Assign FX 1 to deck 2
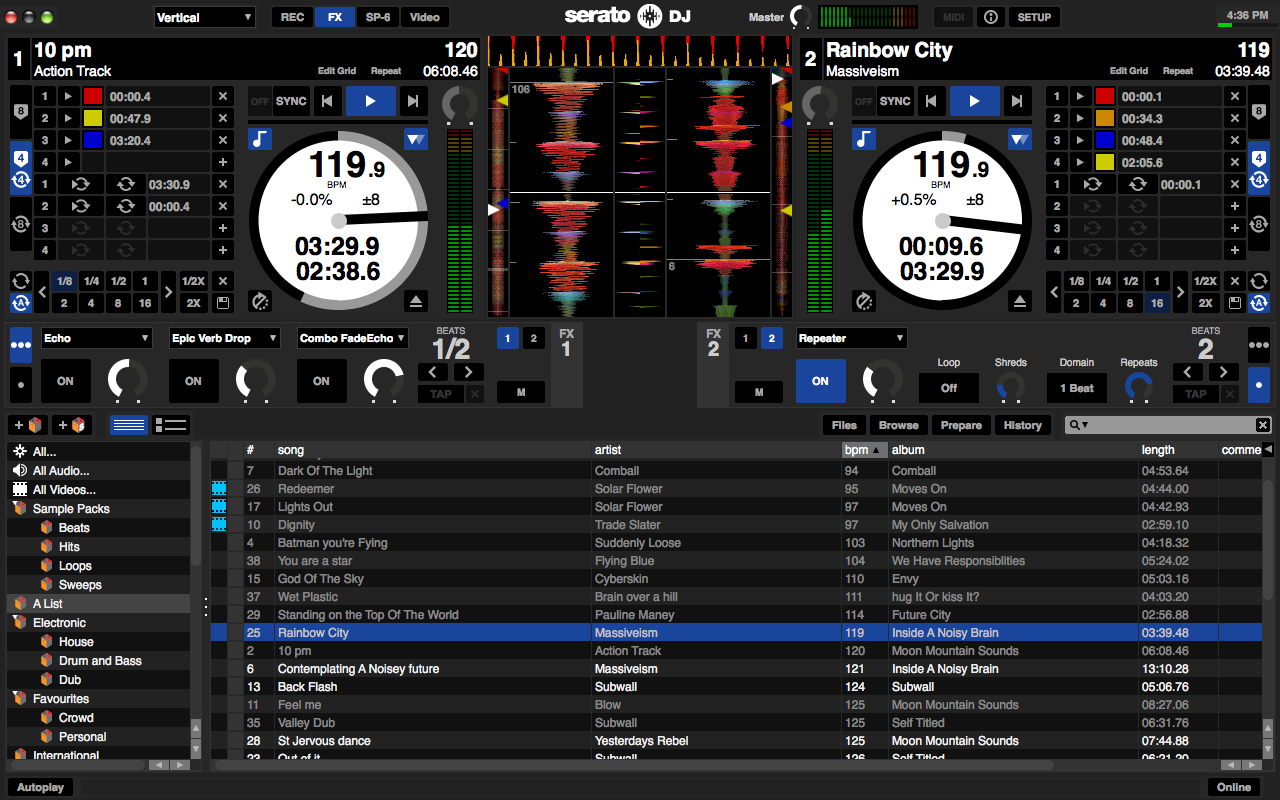Screen dimensions: 1280x800 (533, 339)
